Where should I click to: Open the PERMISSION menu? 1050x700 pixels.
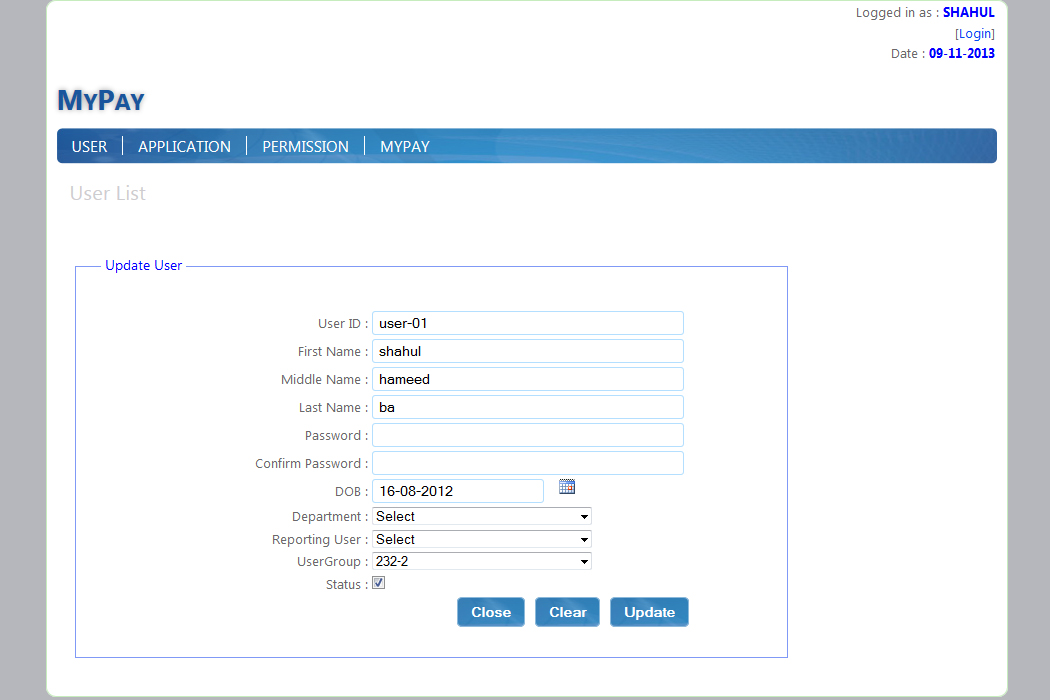305,147
